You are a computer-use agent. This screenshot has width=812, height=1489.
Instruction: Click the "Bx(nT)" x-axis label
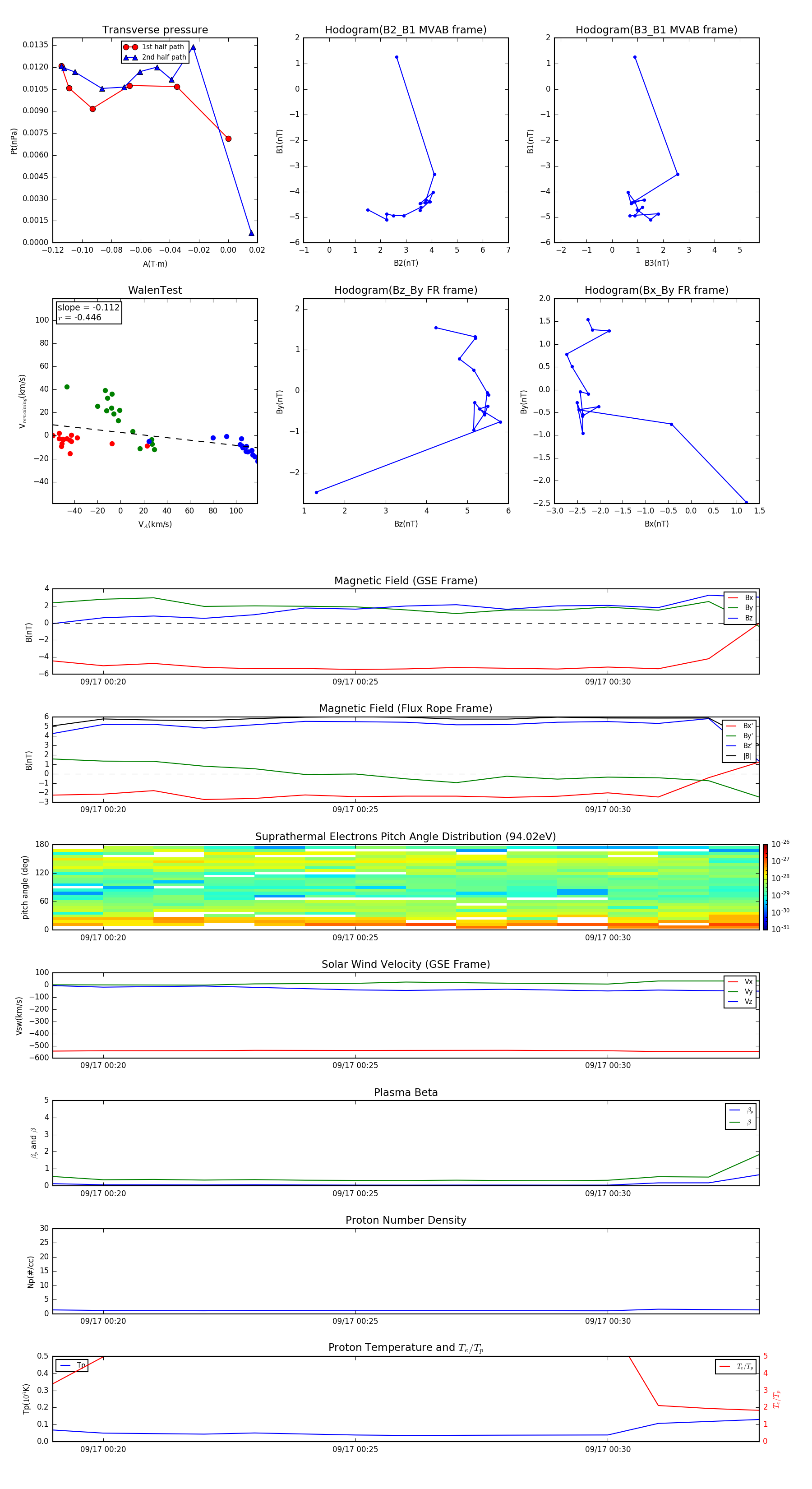click(656, 524)
